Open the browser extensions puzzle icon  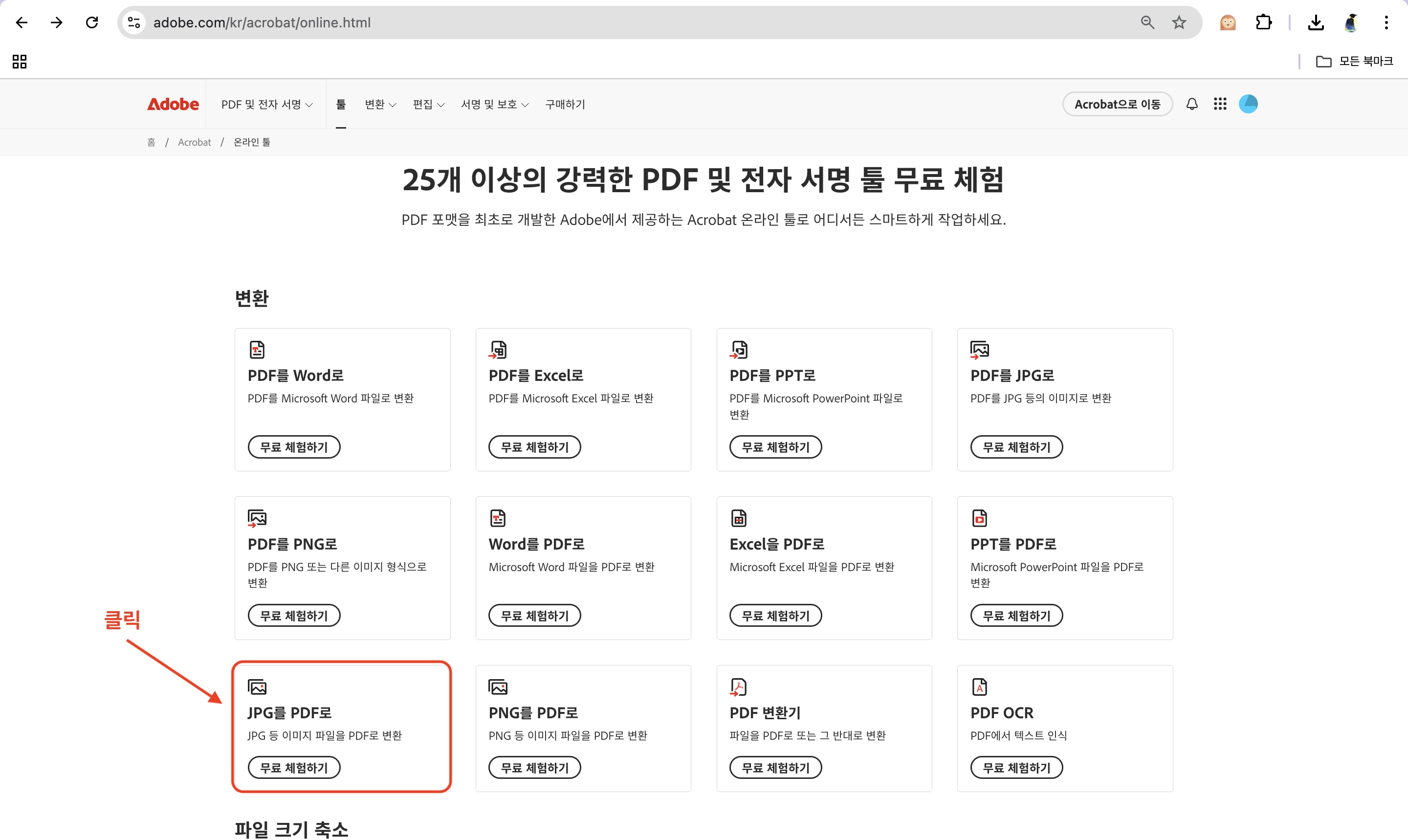(1263, 22)
